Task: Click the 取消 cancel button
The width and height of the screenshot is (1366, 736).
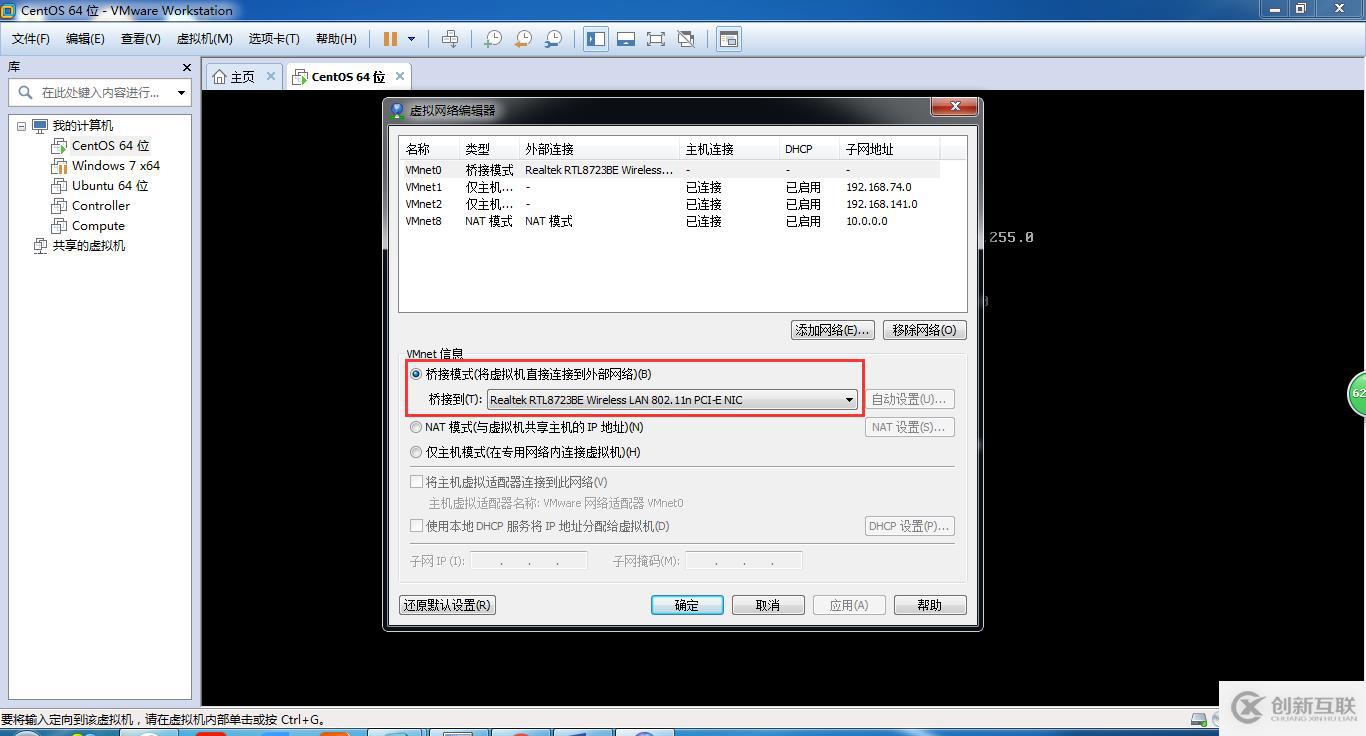Action: tap(768, 605)
